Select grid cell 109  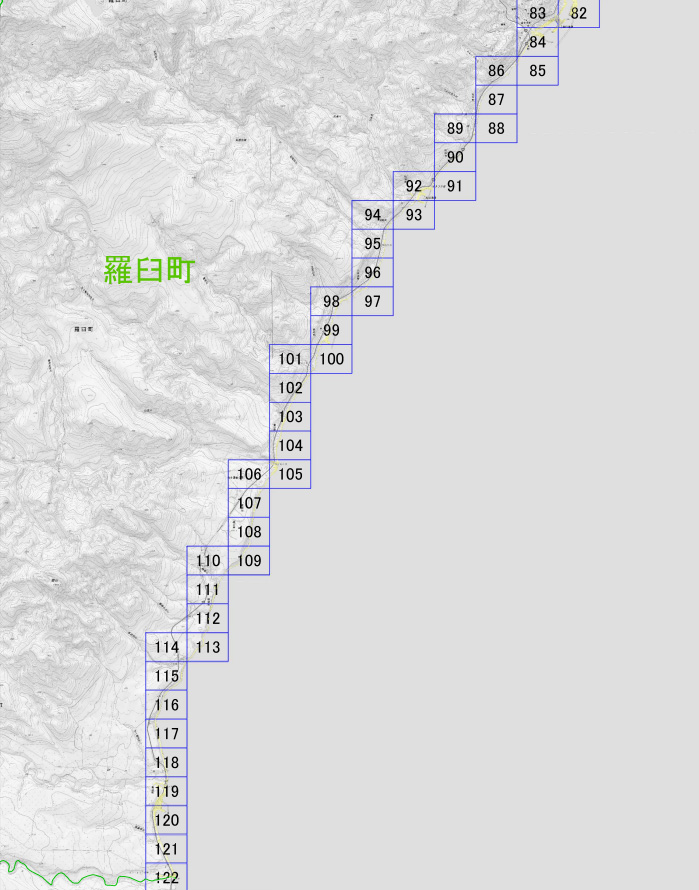pos(249,561)
